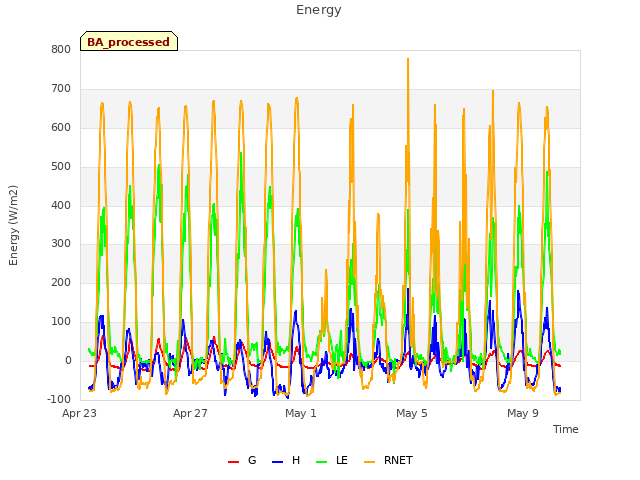Click the Apr 27 x-axis label
This screenshot has width=640, height=480.
(x=190, y=413)
